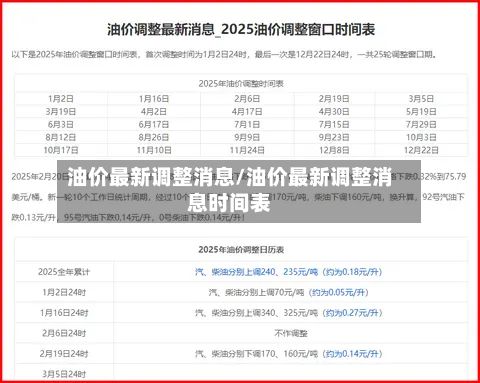
Task: Click the paragraph line 95号汽油下跌0.14元/升
Action: coord(108,218)
